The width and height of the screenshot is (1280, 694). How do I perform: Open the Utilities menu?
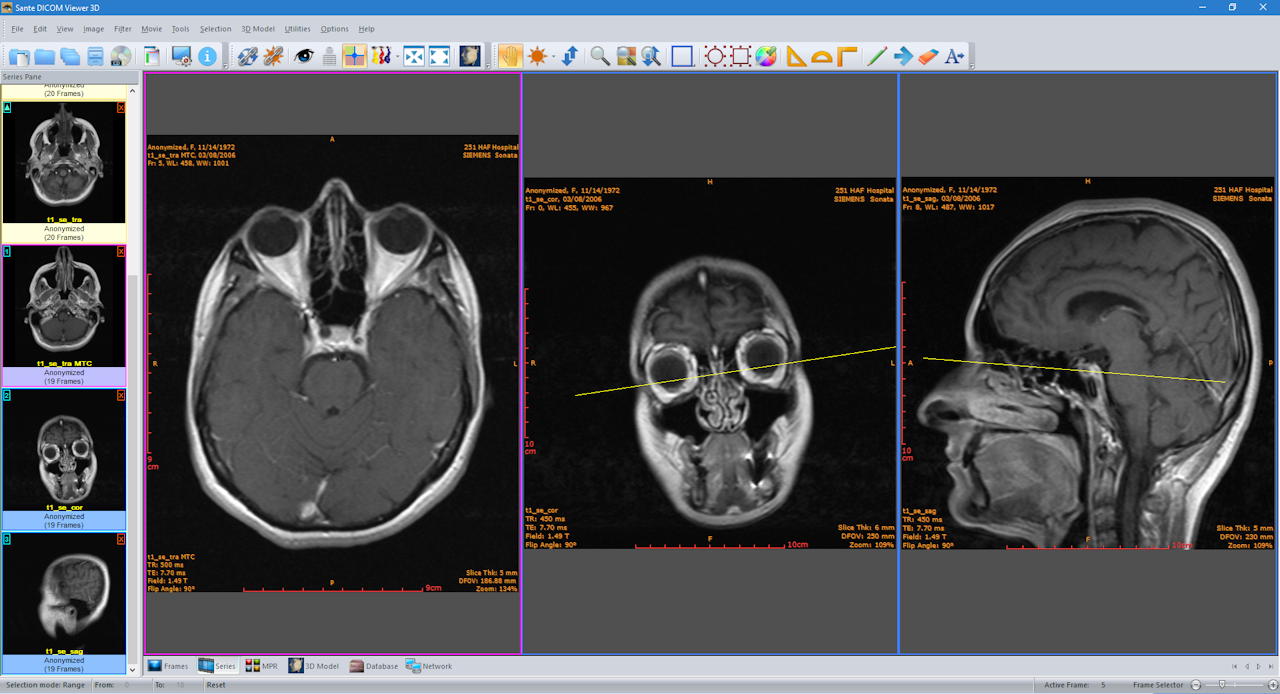click(x=298, y=29)
